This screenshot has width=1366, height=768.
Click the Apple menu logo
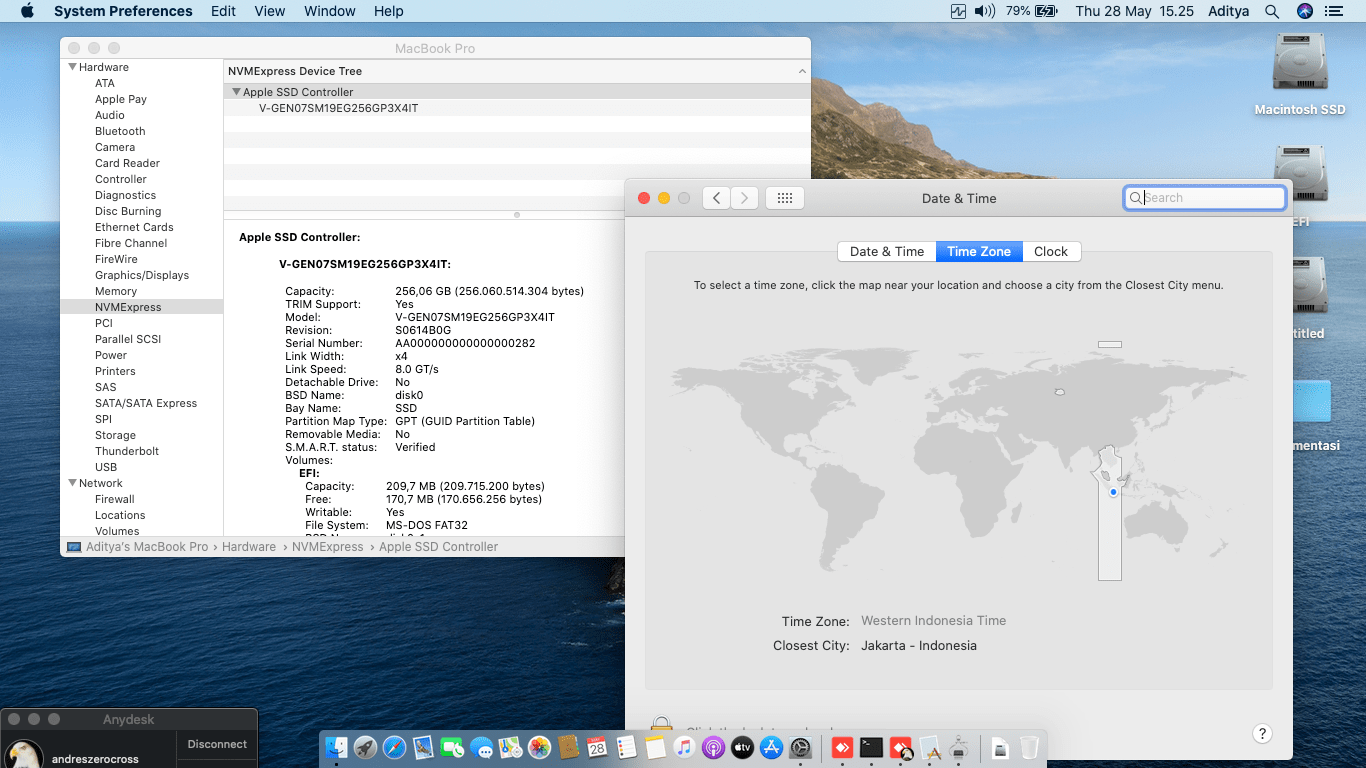coord(27,11)
